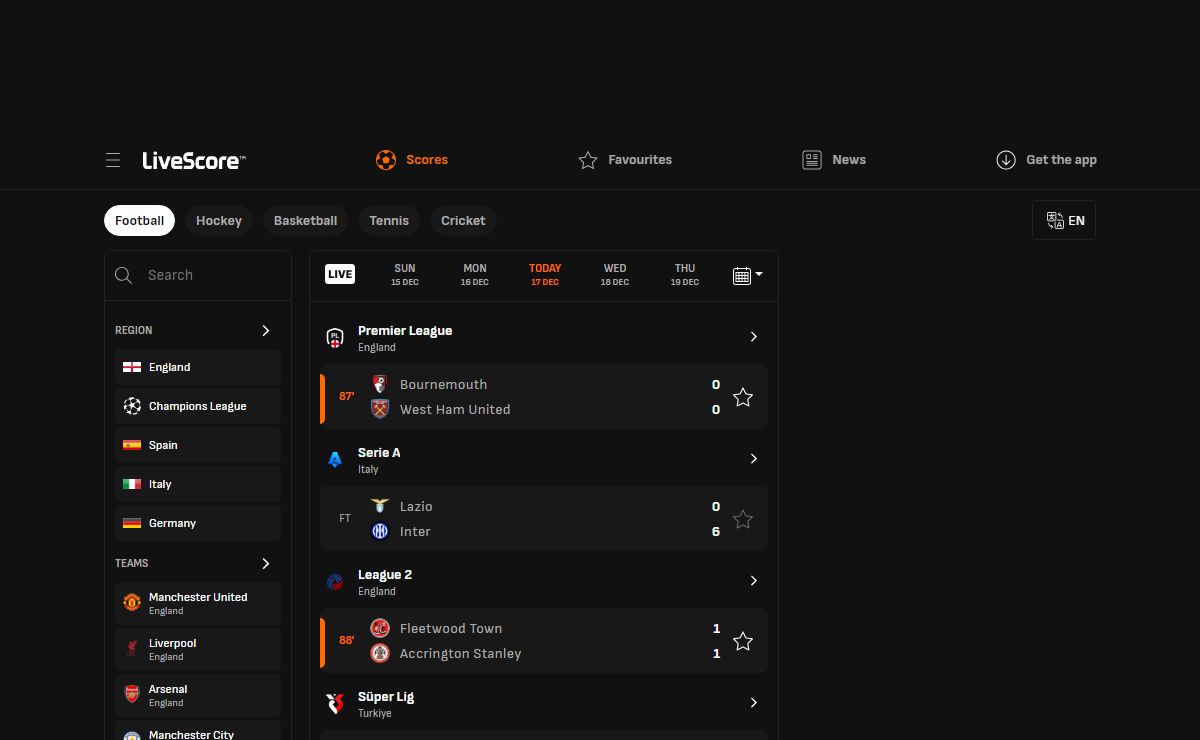Click Get the app link

[x=1046, y=160]
